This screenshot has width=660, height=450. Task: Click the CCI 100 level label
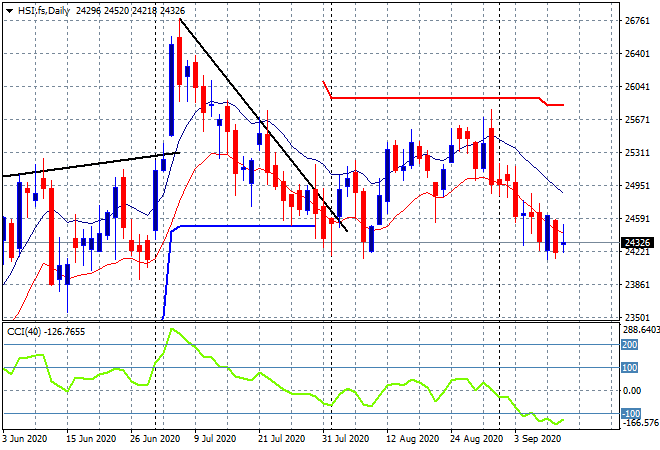pos(630,368)
